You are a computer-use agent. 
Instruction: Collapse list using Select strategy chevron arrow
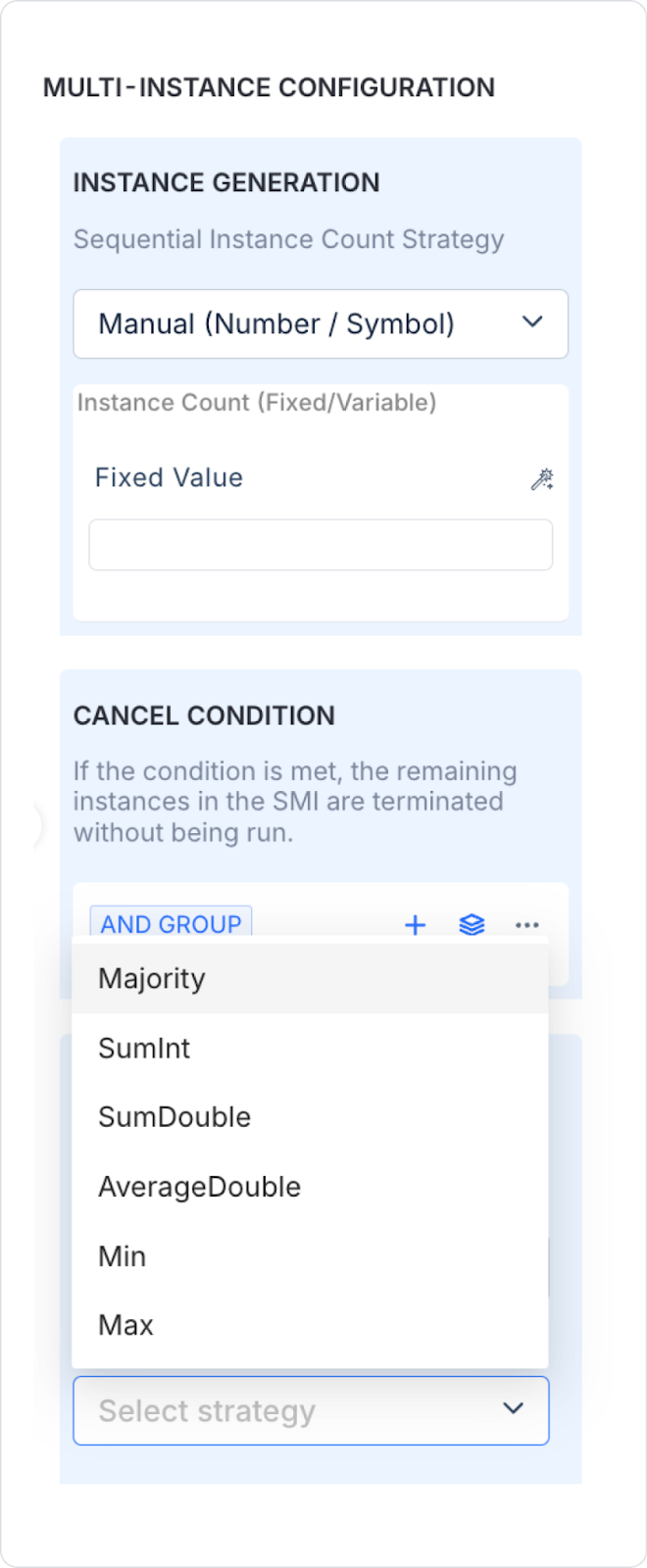click(513, 1408)
